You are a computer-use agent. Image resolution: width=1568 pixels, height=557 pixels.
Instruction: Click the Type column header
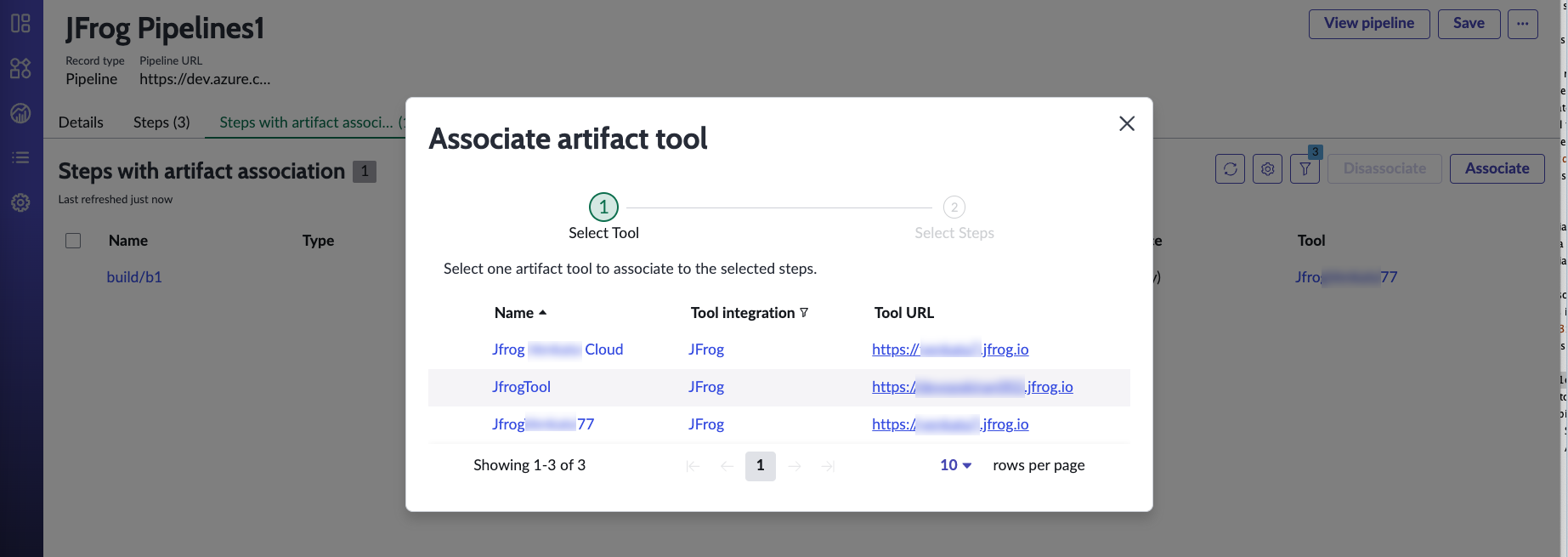point(318,241)
